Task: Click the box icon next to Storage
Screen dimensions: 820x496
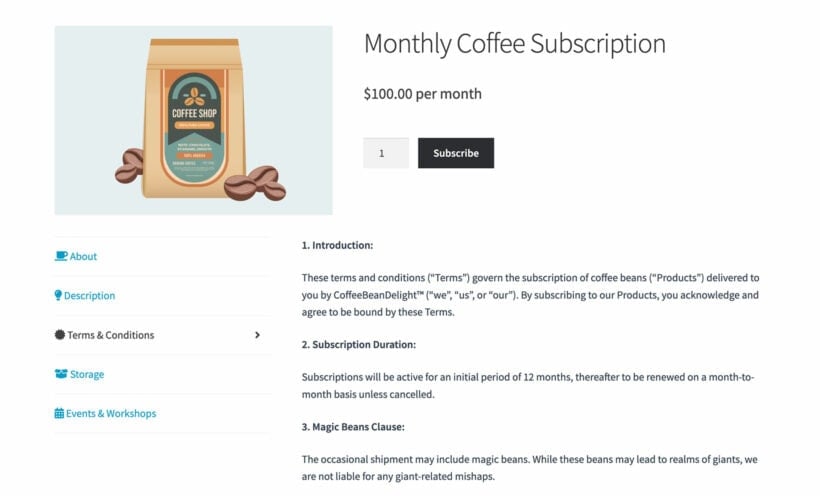Action: click(x=61, y=374)
